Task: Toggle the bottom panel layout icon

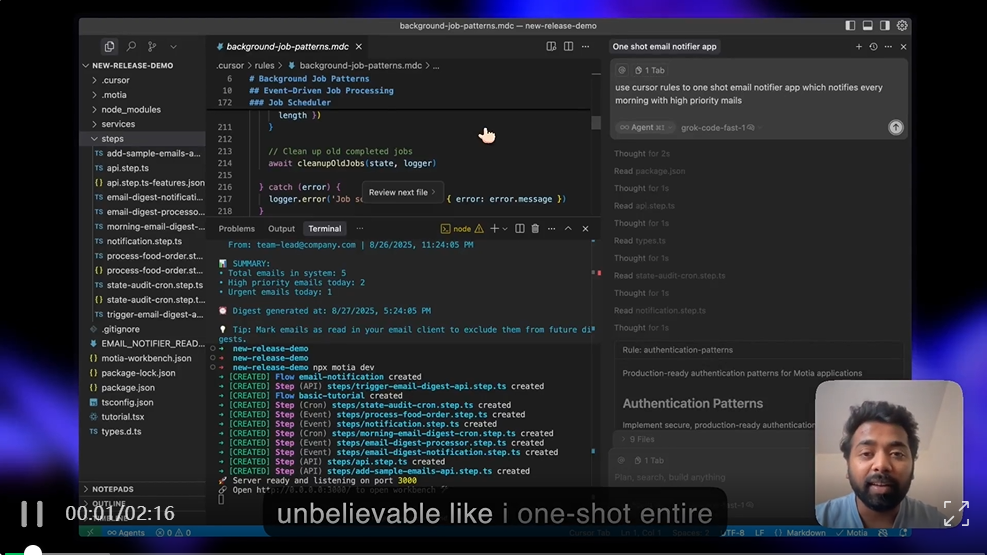Action: (x=867, y=26)
